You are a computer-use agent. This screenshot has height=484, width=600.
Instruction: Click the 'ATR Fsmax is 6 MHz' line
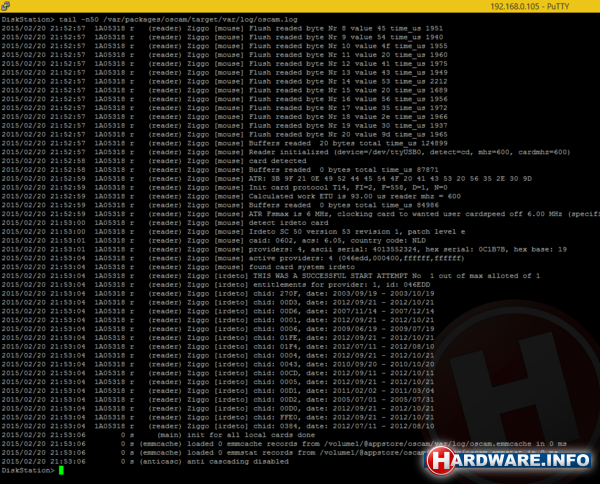300,214
